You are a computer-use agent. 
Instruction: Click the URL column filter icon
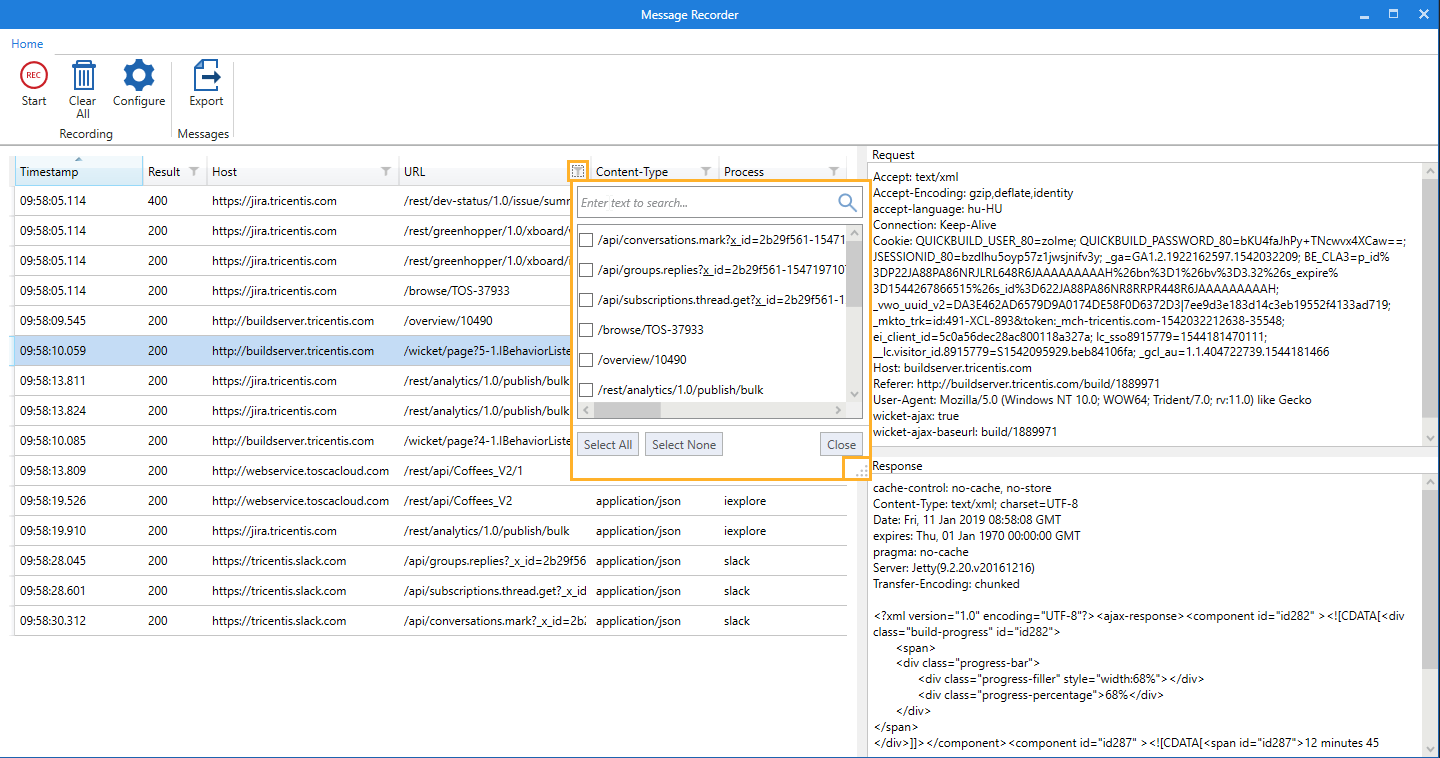(578, 172)
